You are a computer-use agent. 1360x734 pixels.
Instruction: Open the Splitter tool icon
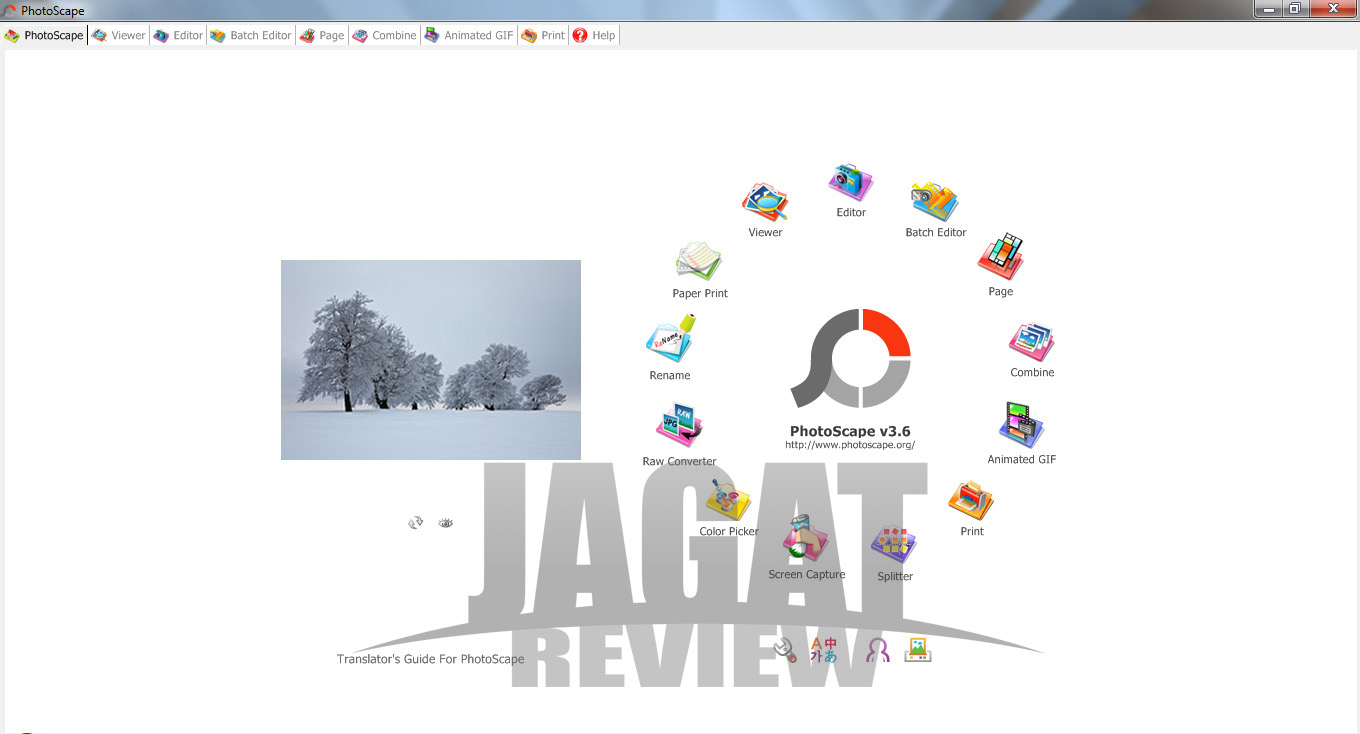coord(894,546)
